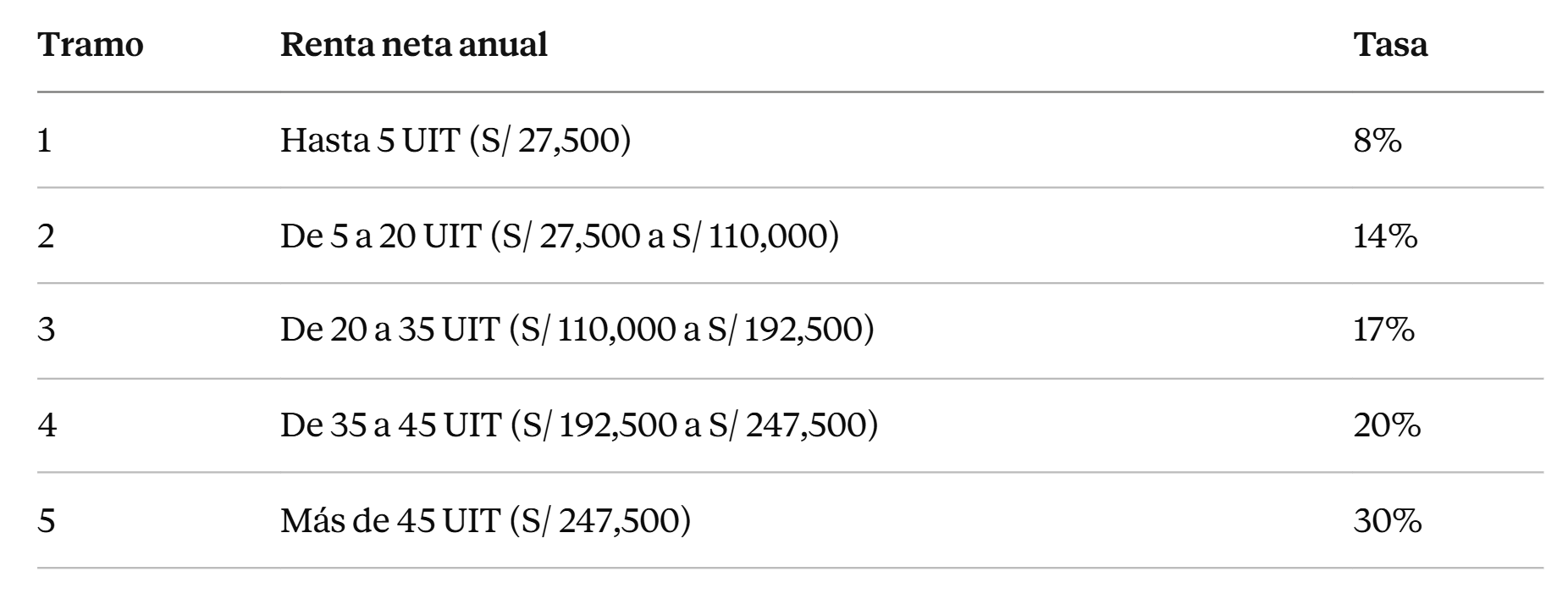
Task: Select the Más de 45 UIT cell
Action: pyautogui.click(x=485, y=519)
